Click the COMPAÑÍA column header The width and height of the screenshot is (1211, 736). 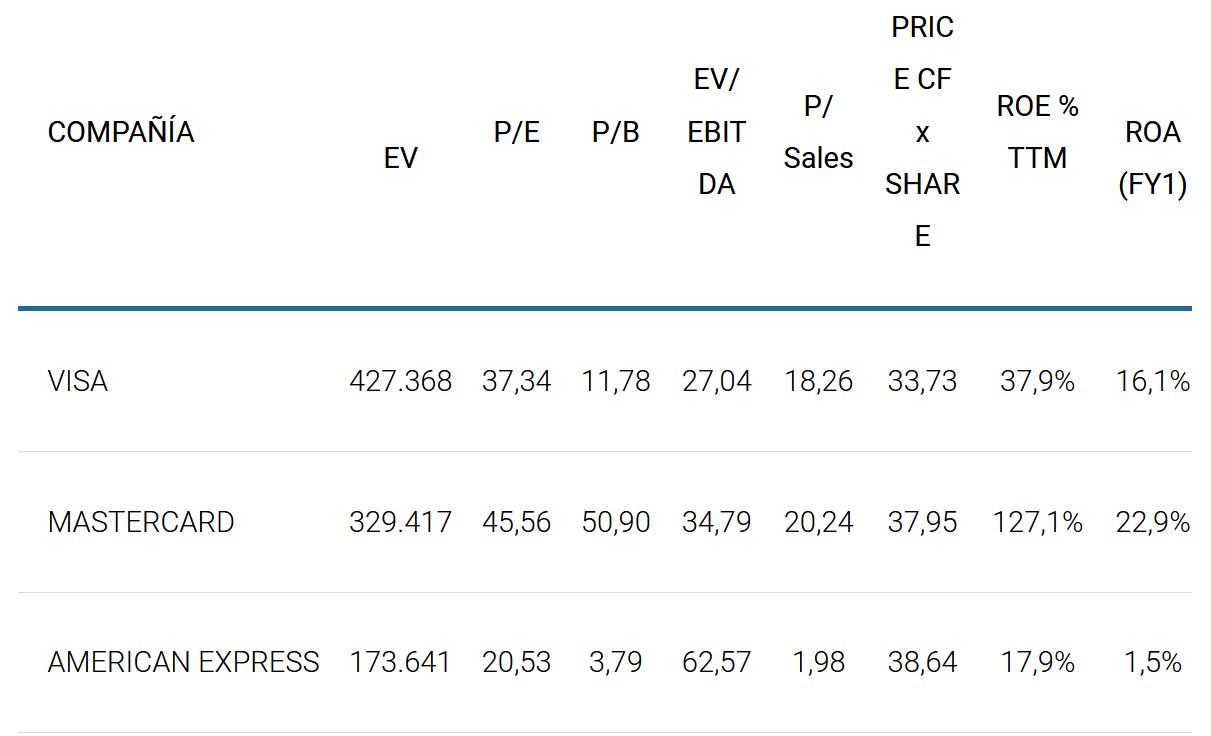(x=121, y=132)
